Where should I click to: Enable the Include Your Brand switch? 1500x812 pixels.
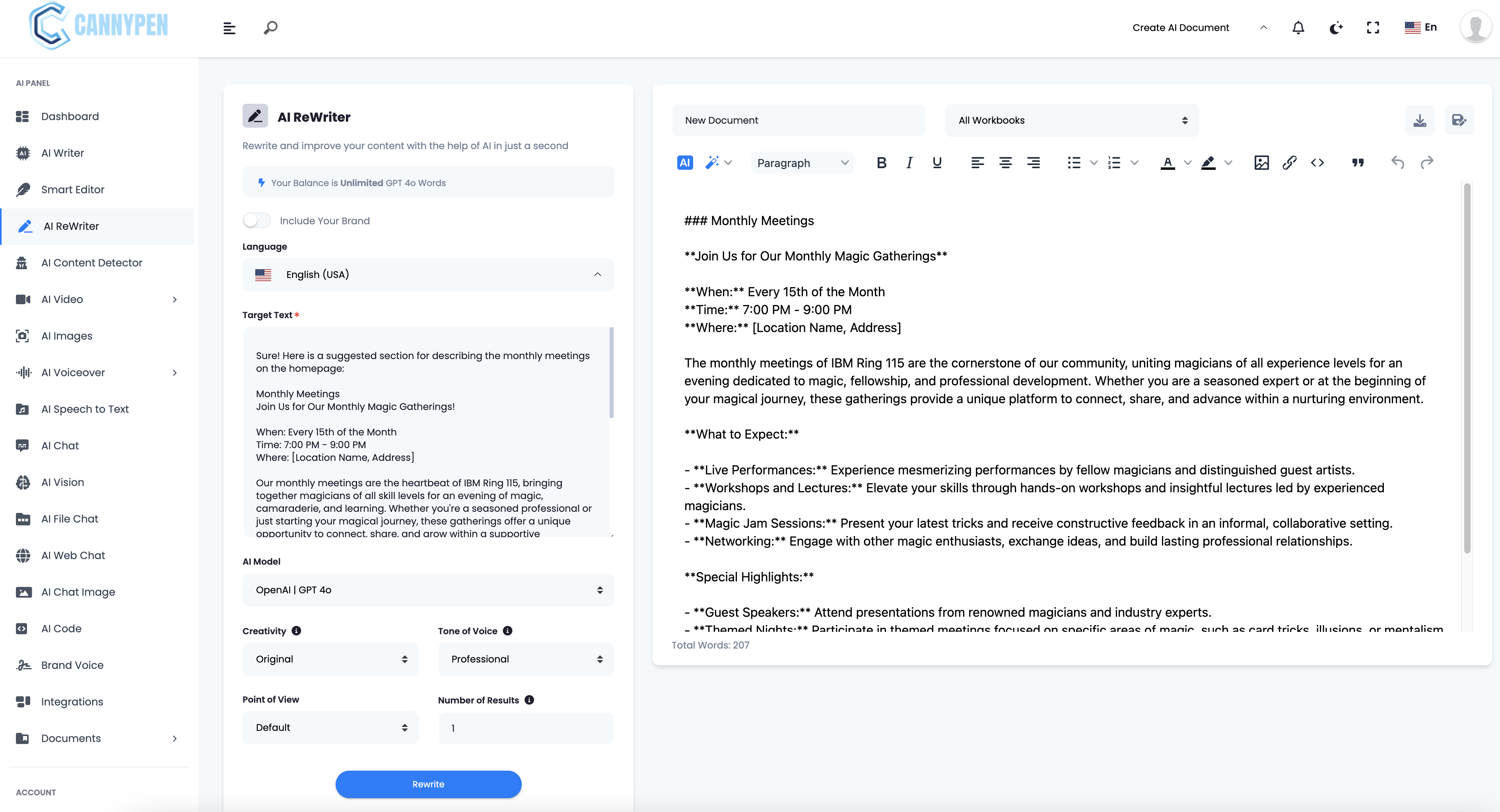coord(257,221)
